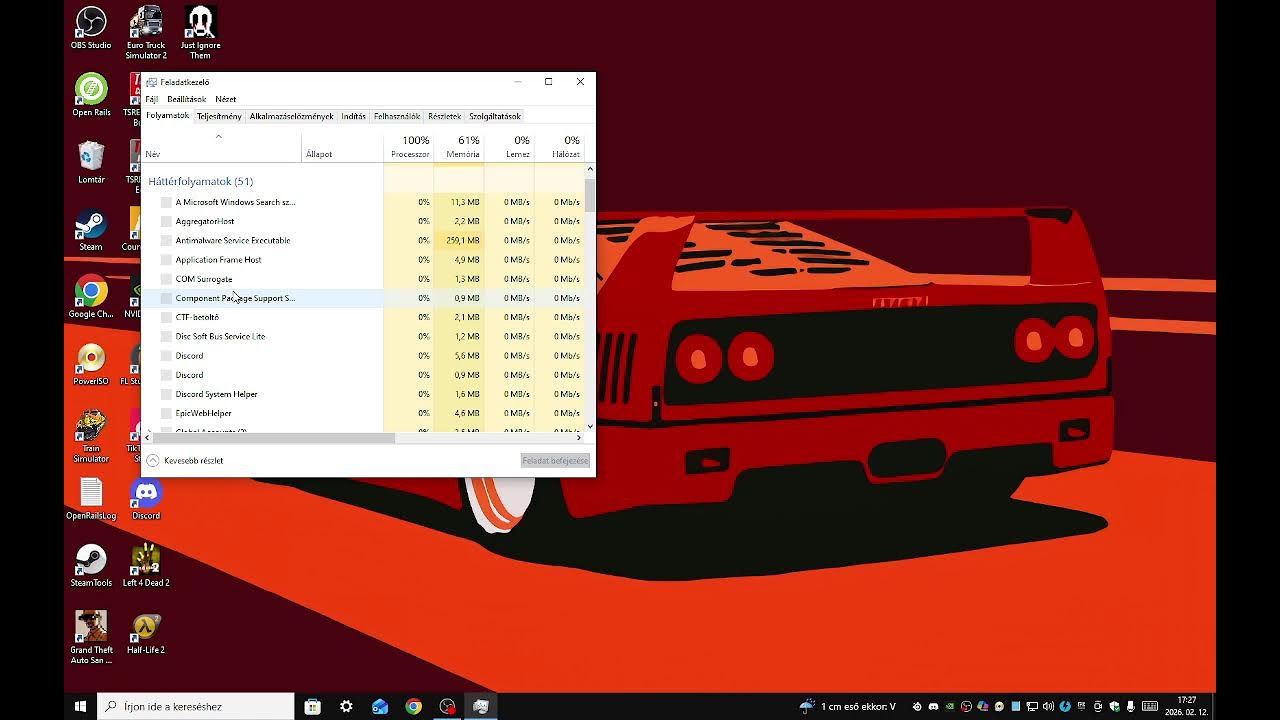
Task: Select the SteamTools desktop icon
Action: coord(91,566)
